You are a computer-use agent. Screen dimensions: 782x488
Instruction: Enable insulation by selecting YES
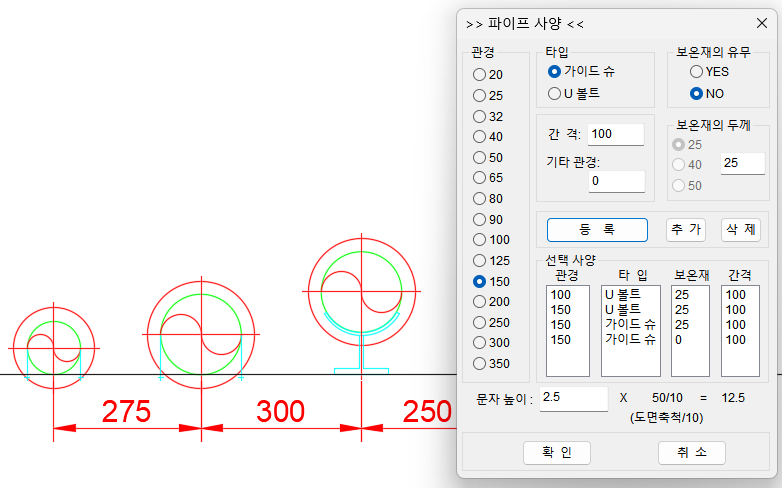click(x=696, y=72)
